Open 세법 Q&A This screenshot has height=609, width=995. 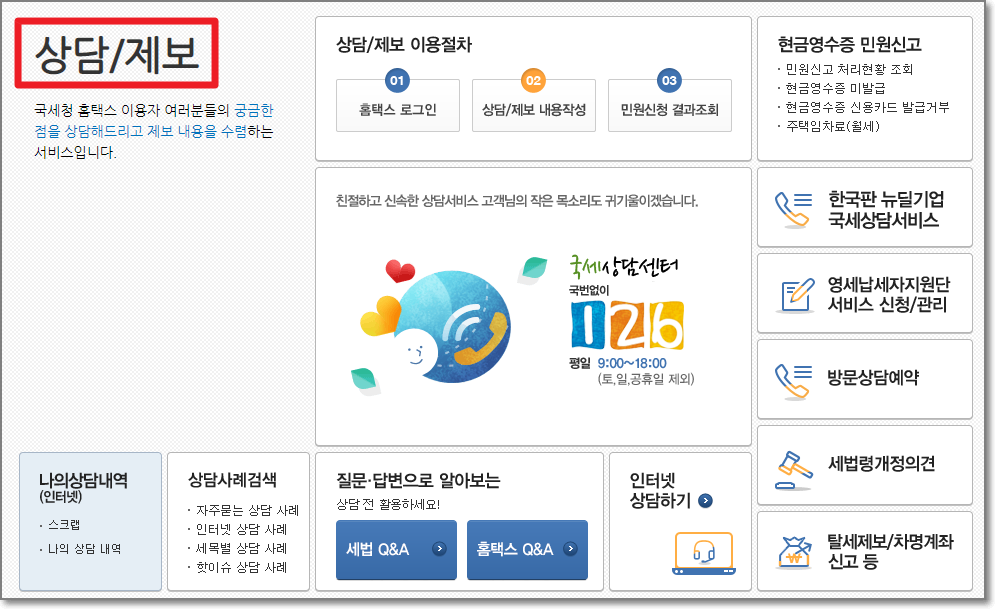pyautogui.click(x=397, y=549)
